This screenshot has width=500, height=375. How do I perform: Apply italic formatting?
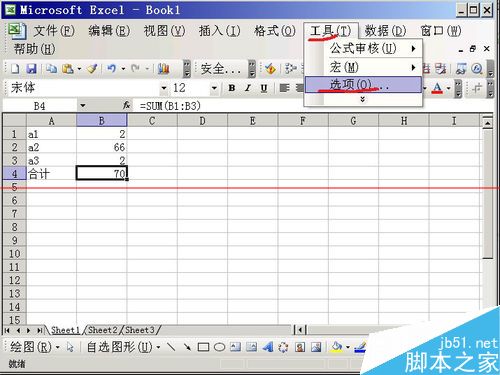[248, 88]
